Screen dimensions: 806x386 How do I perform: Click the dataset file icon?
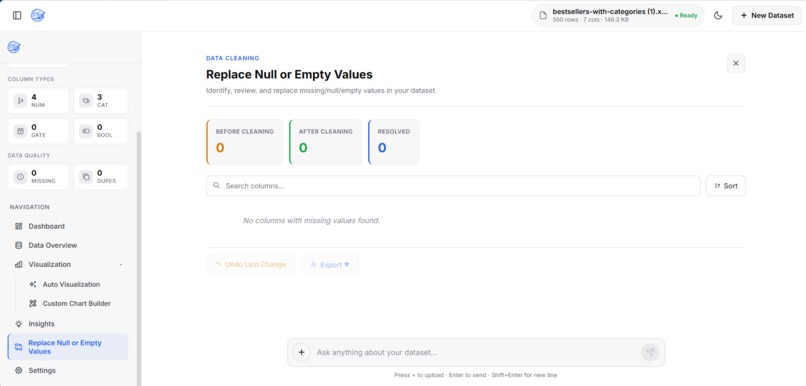point(543,15)
